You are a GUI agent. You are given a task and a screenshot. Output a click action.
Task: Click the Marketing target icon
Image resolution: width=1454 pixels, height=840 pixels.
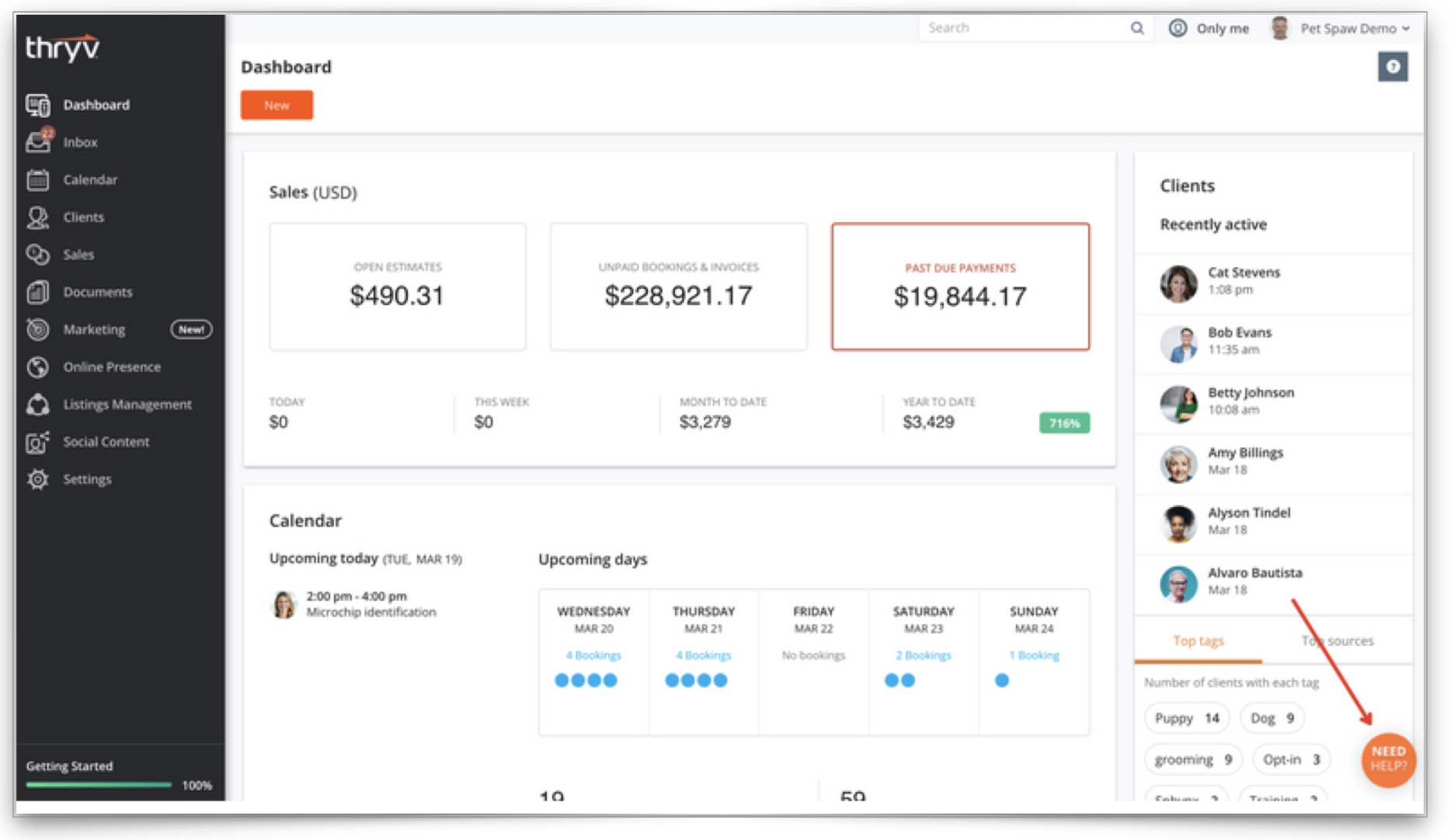click(x=38, y=329)
